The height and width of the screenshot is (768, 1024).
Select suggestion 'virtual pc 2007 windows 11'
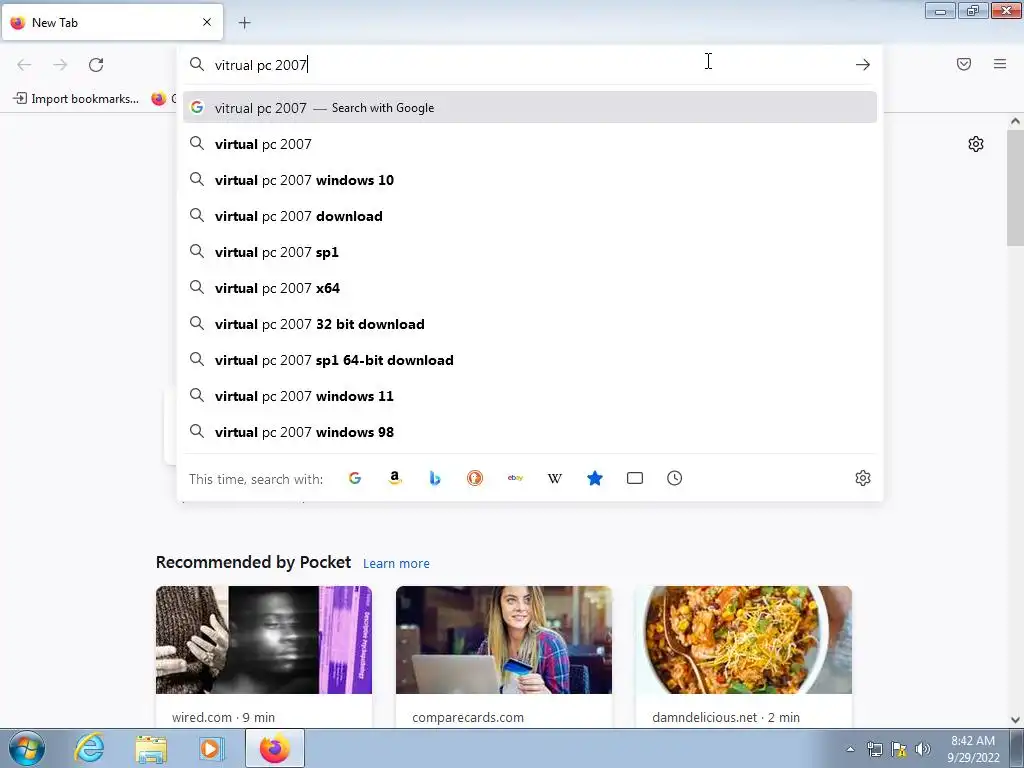coord(530,396)
